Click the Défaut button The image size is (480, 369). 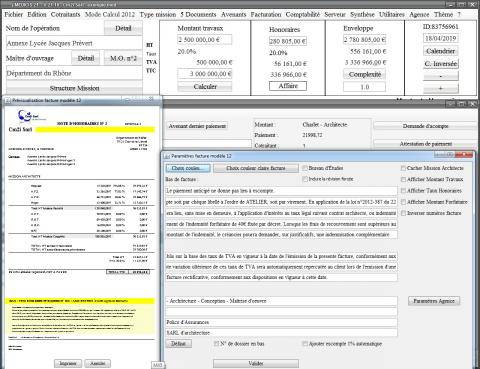(x=178, y=344)
